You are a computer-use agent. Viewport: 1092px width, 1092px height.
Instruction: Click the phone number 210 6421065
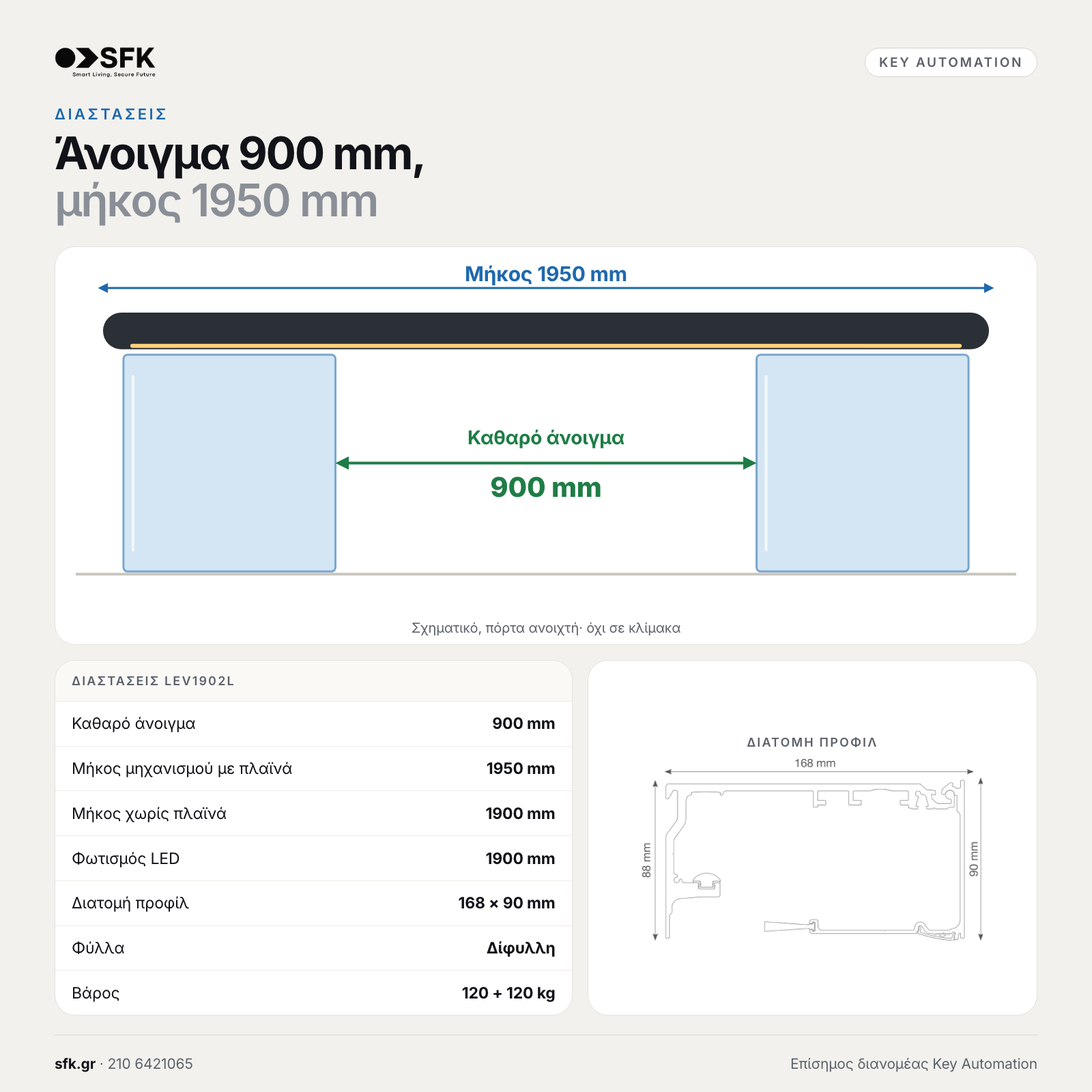point(150,1063)
